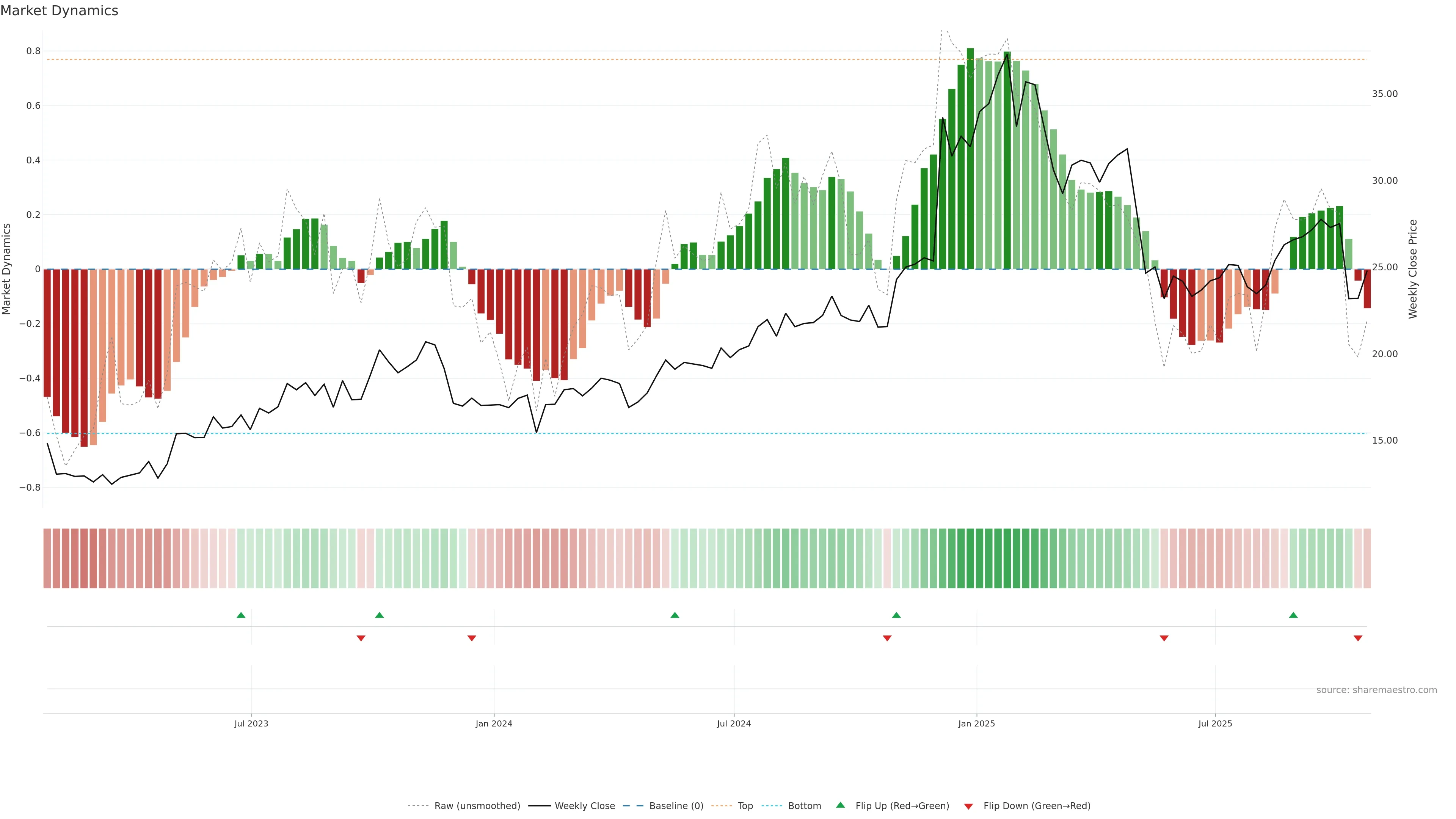Click the source sharemaestro.com text

(x=1376, y=690)
